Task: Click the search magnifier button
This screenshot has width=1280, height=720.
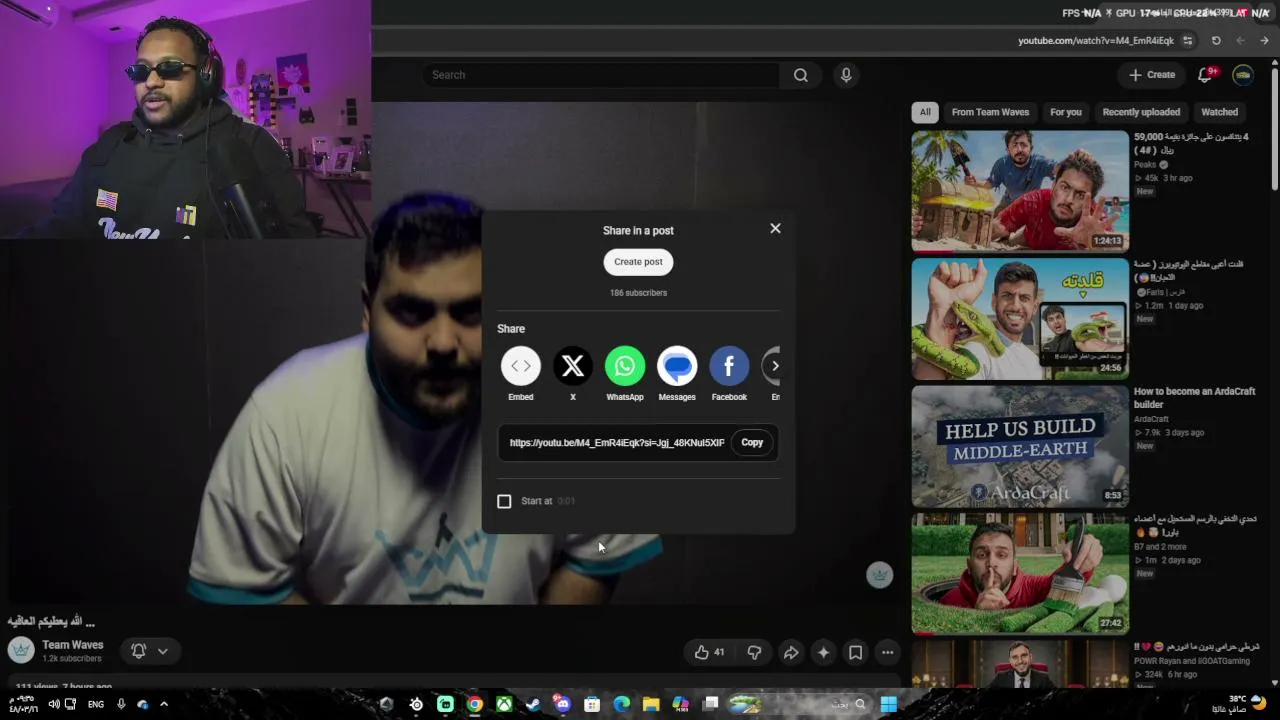Action: click(801, 75)
